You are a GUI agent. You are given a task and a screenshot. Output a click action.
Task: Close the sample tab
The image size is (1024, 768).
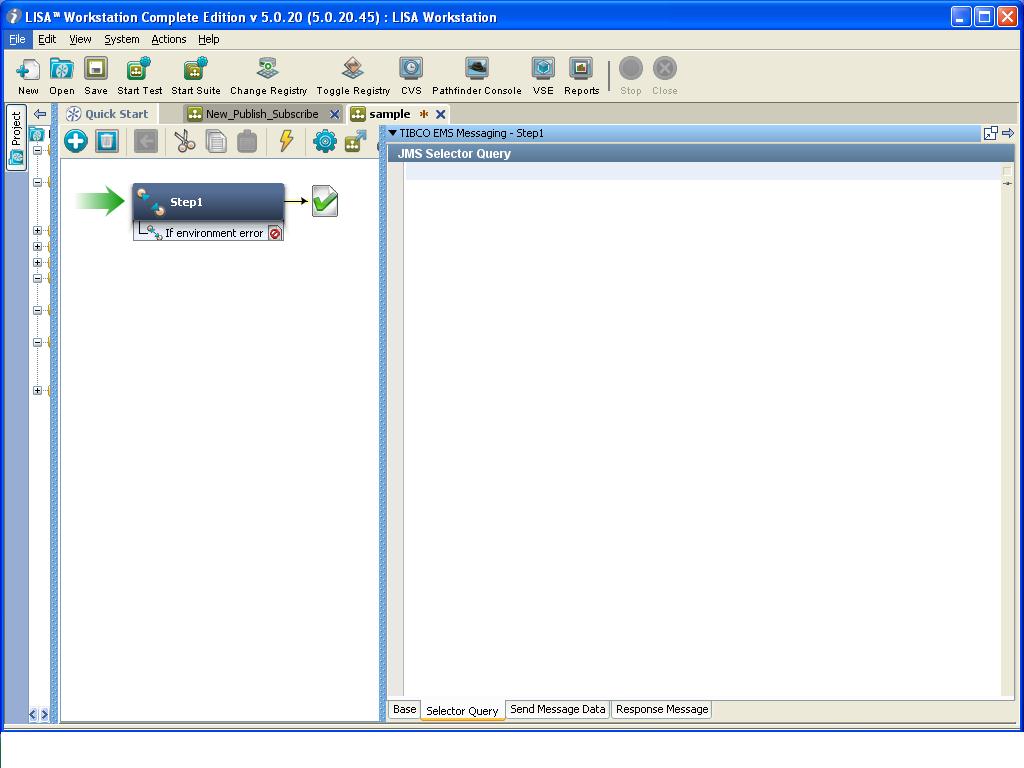coord(441,114)
